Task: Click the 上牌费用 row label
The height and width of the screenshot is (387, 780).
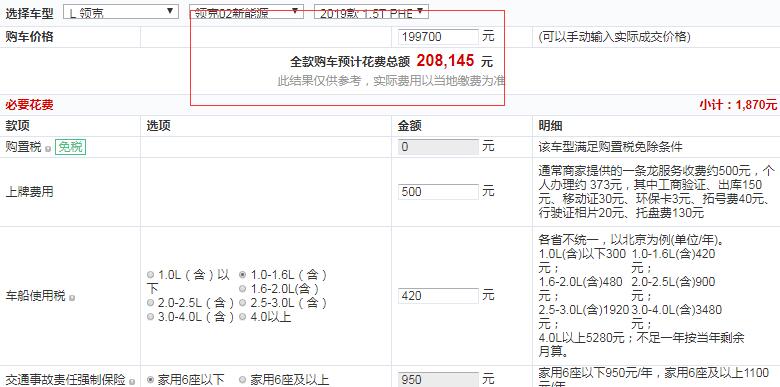Action: coord(29,192)
